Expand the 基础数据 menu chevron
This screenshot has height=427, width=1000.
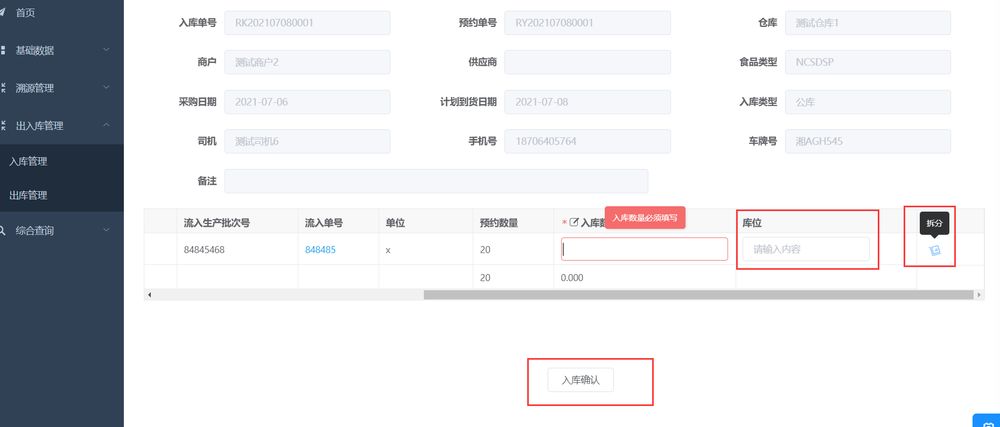(x=106, y=49)
